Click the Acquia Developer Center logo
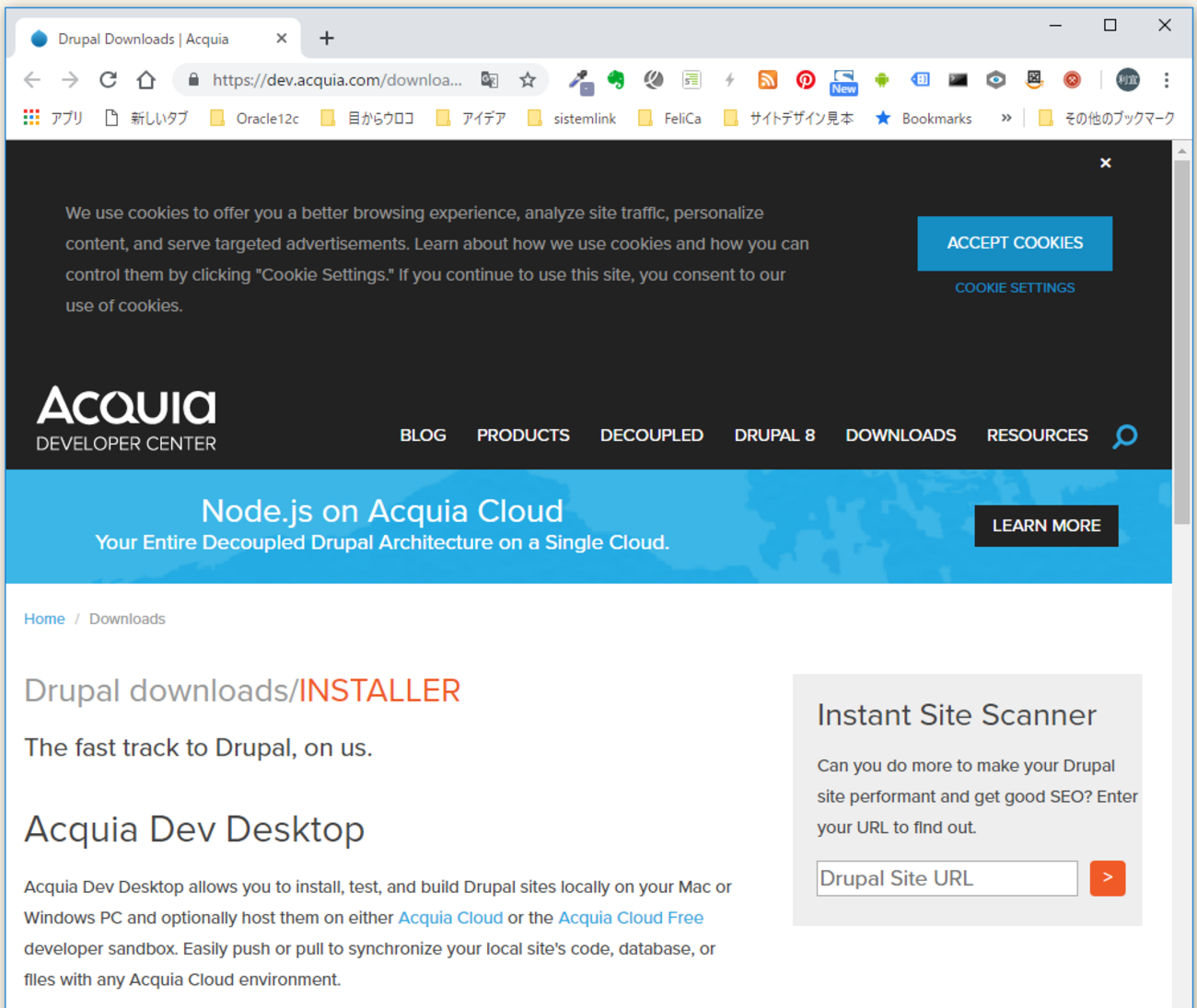Image resolution: width=1197 pixels, height=1008 pixels. tap(126, 419)
